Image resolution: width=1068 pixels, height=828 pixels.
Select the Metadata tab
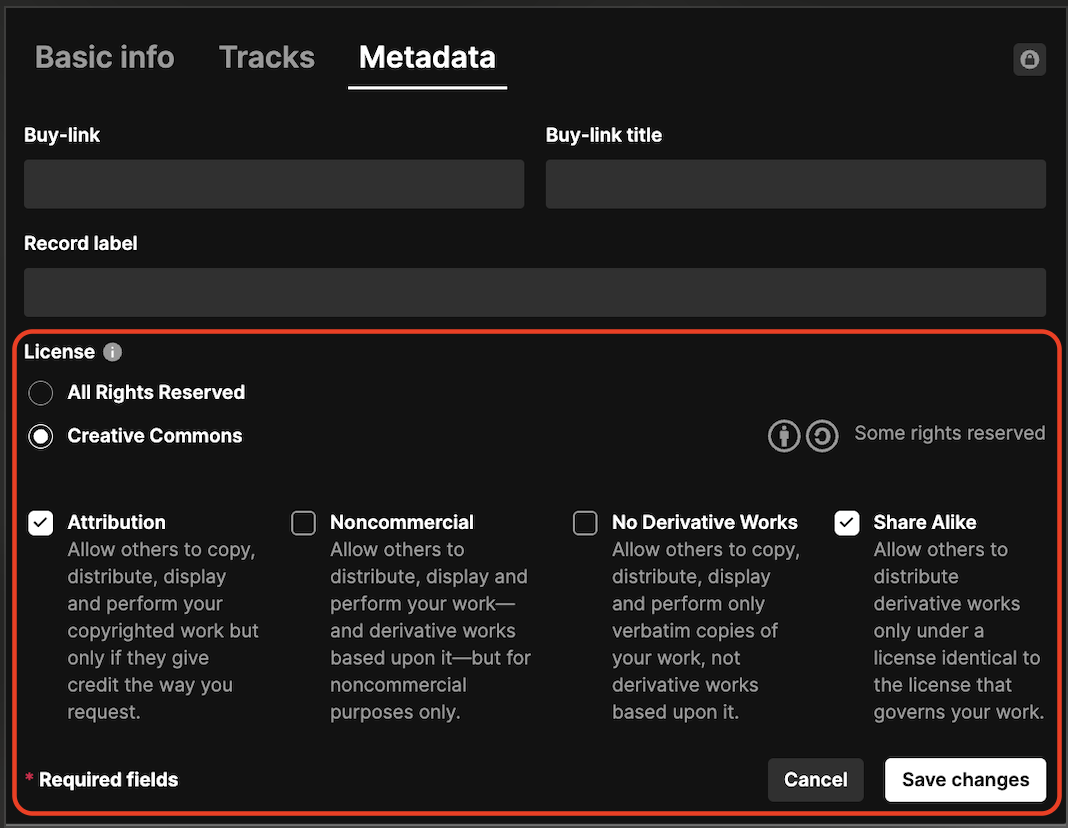(427, 57)
